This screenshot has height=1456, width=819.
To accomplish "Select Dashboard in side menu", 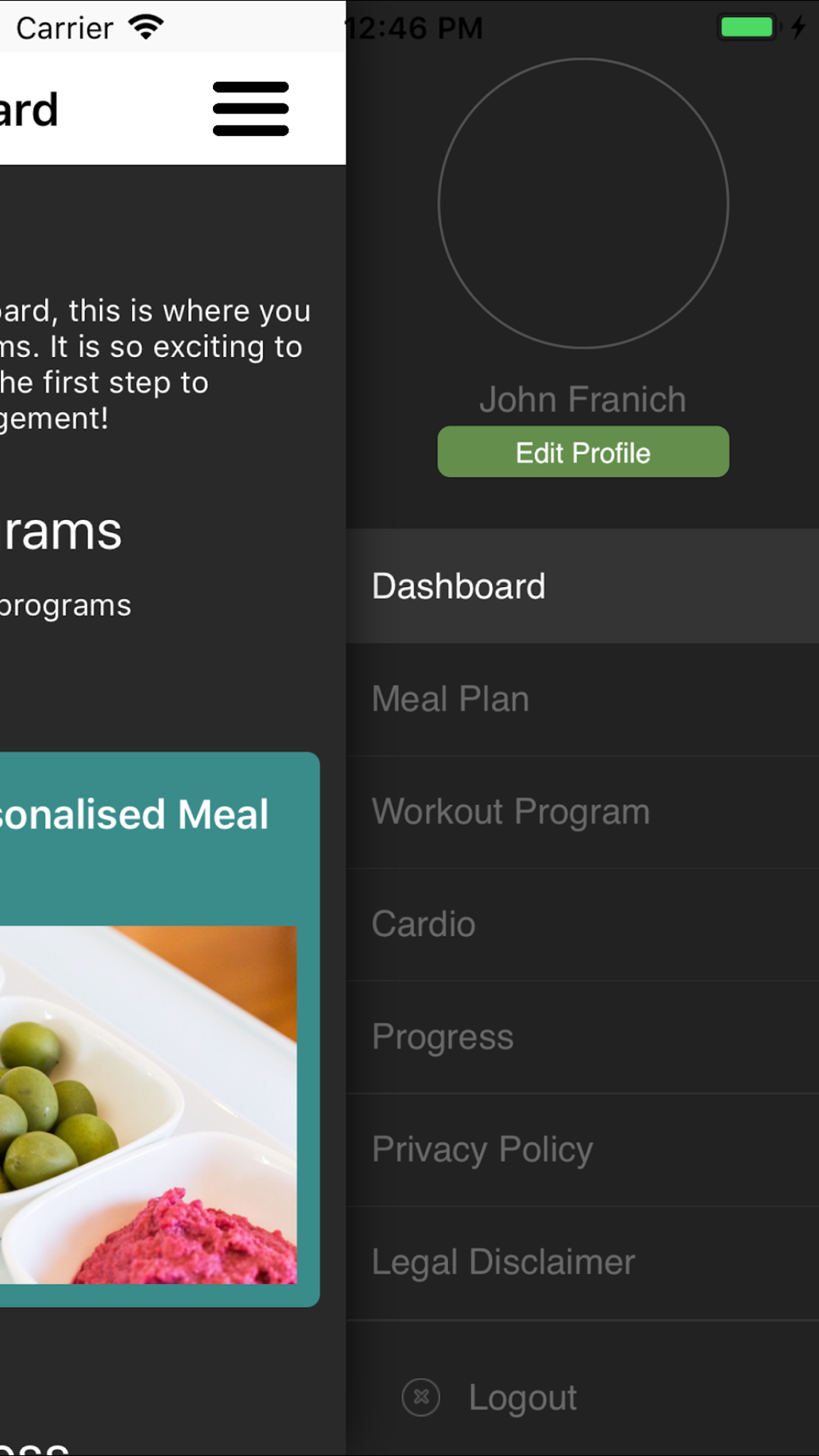I will [582, 586].
